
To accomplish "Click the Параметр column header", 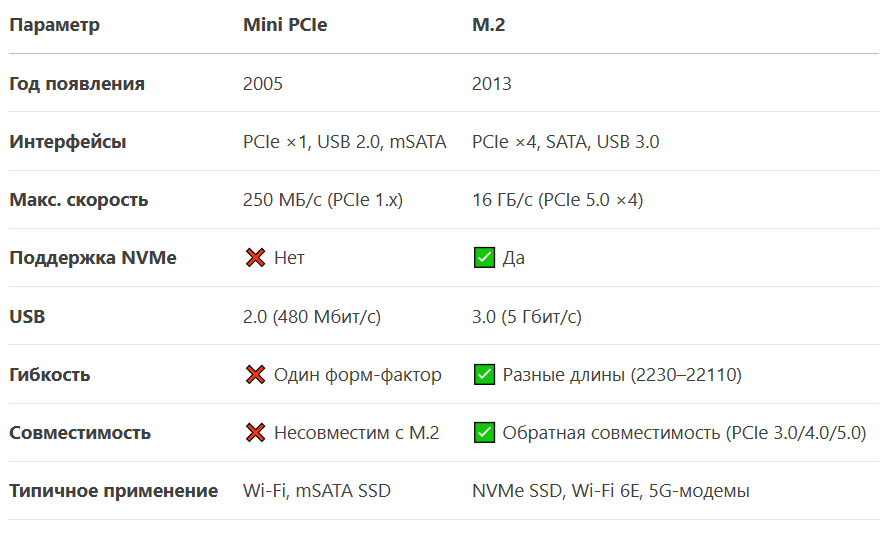I will pos(55,25).
